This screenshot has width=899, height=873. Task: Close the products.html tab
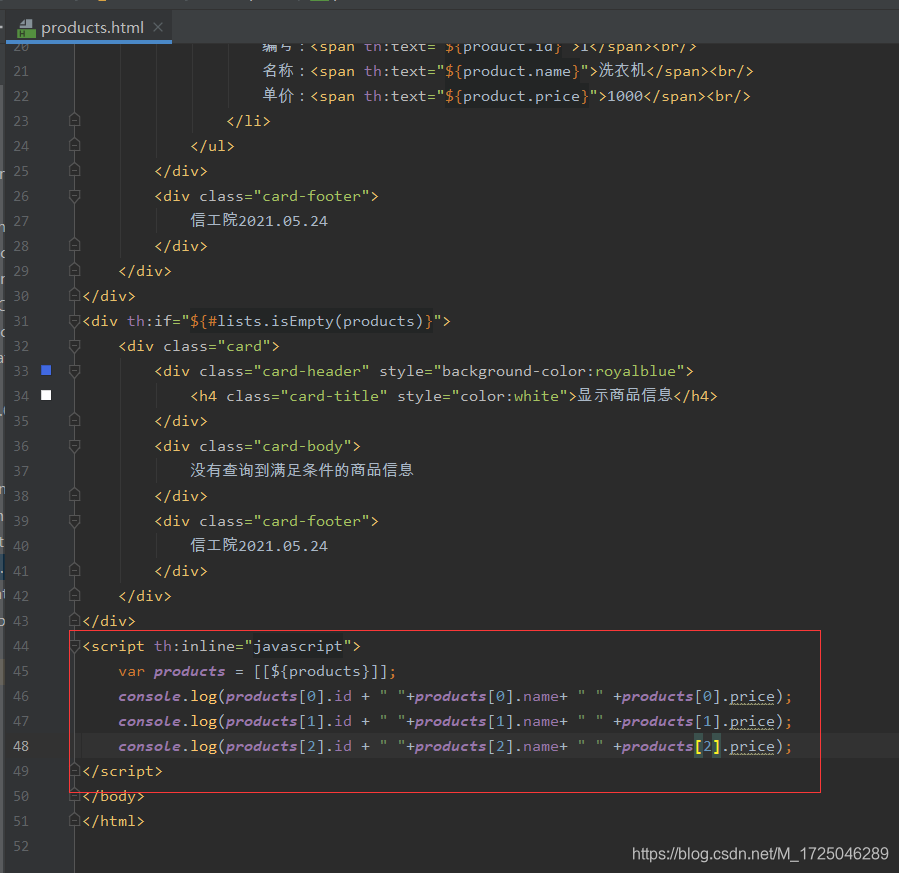click(158, 28)
